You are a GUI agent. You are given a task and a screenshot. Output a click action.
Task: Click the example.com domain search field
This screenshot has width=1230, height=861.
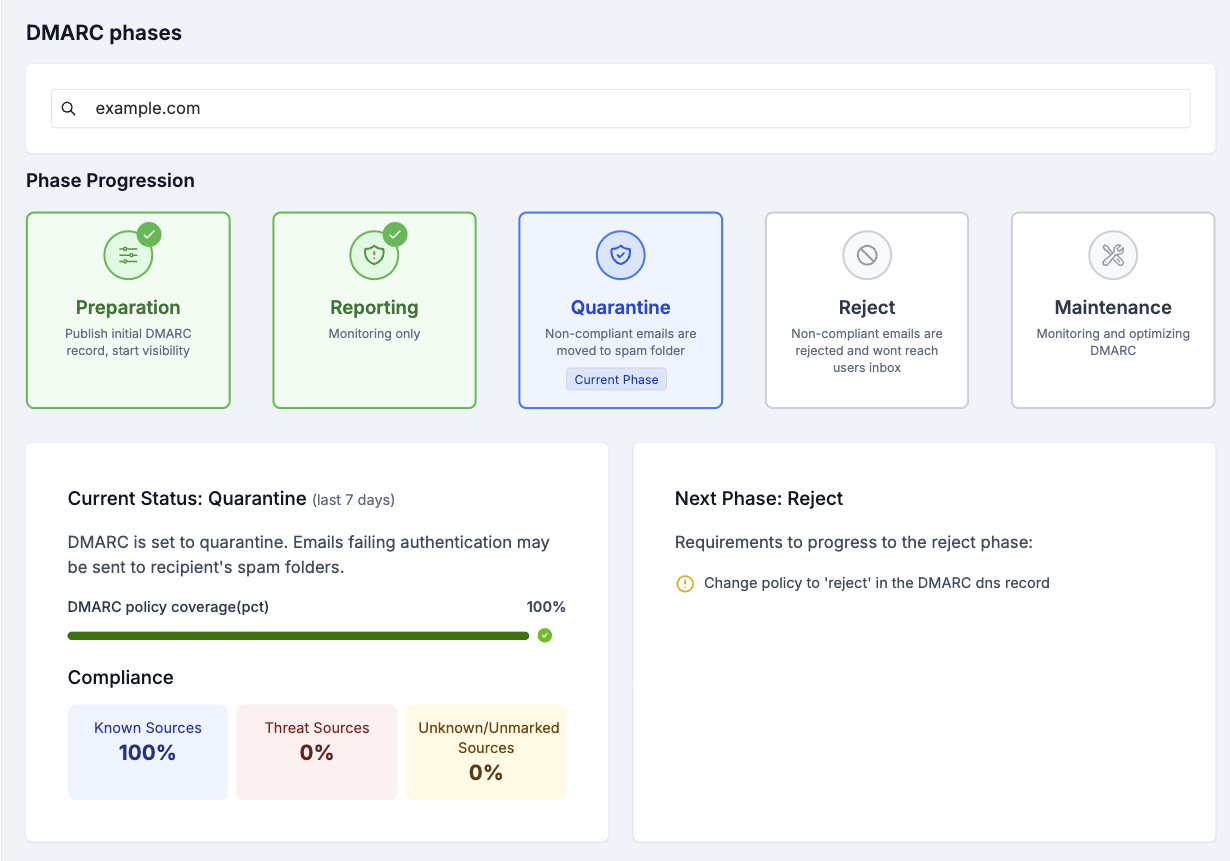click(620, 107)
